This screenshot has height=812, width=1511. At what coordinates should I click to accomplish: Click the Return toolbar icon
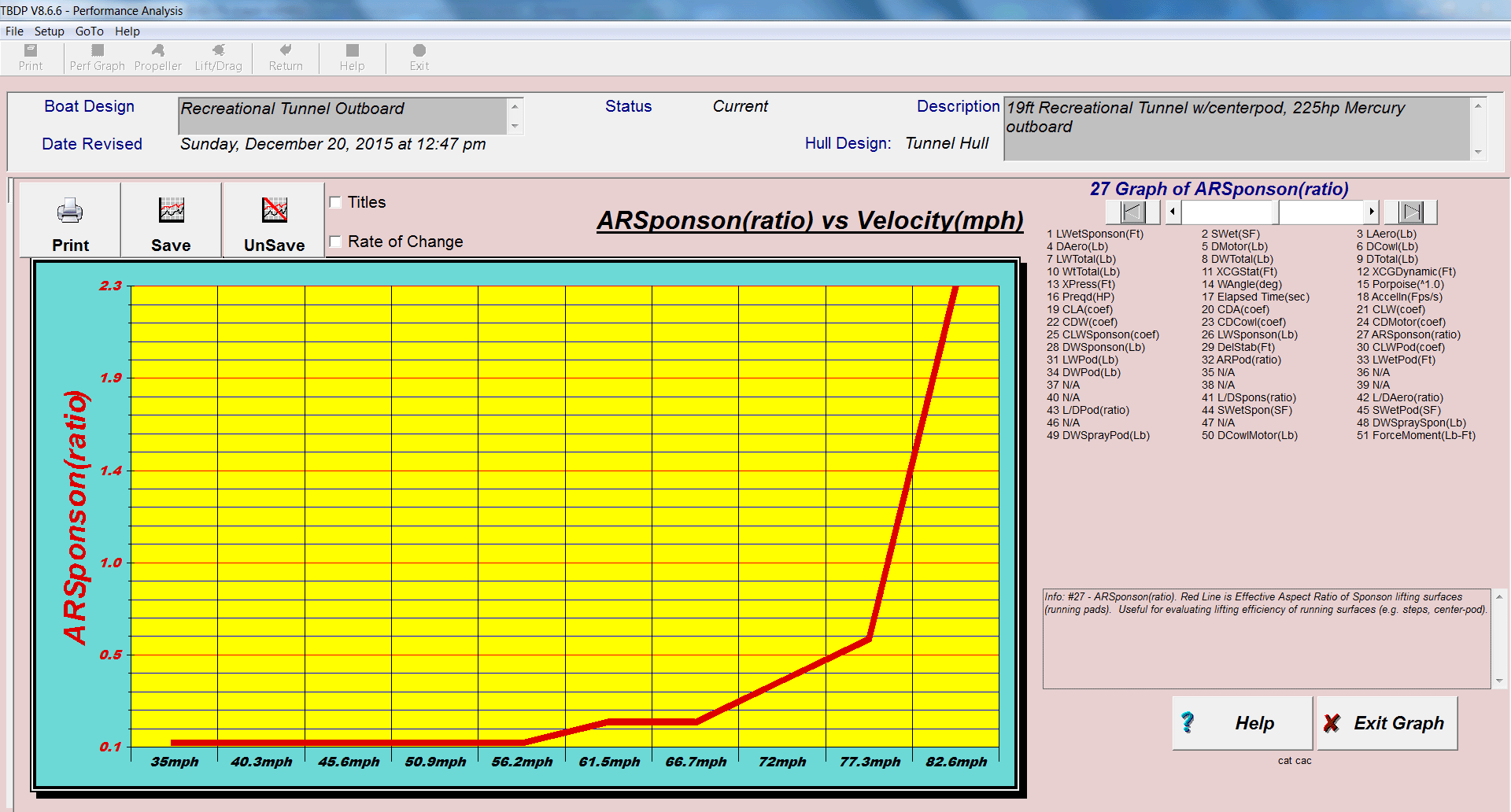click(286, 57)
